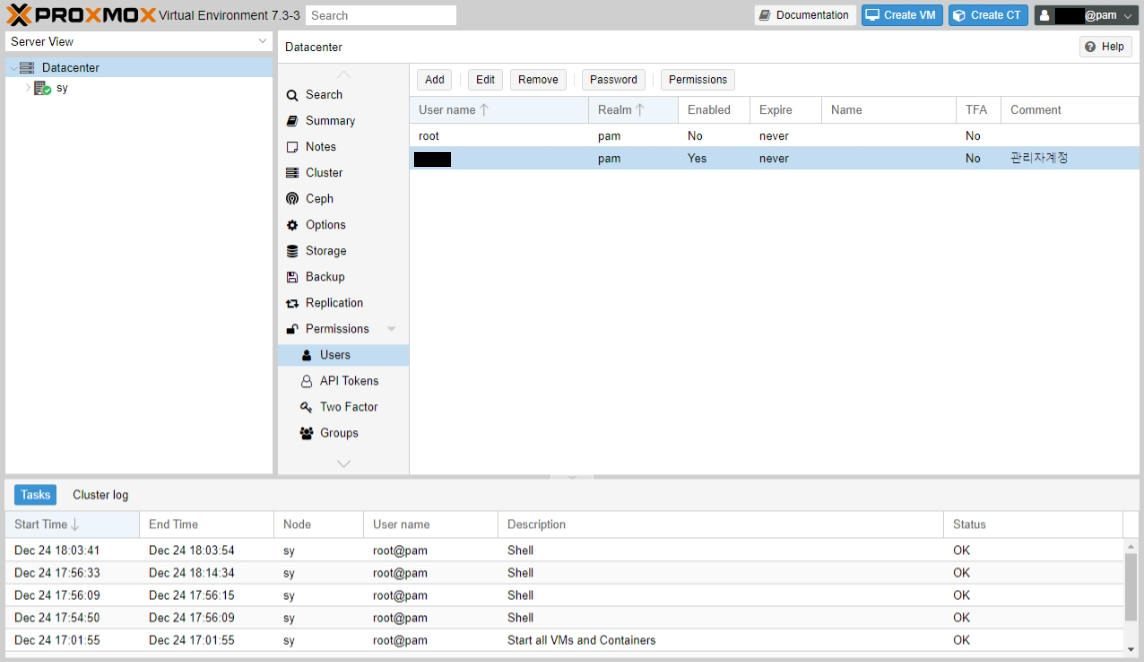Click the Ceph icon
Viewport: 1144px width, 662px height.
click(x=293, y=199)
